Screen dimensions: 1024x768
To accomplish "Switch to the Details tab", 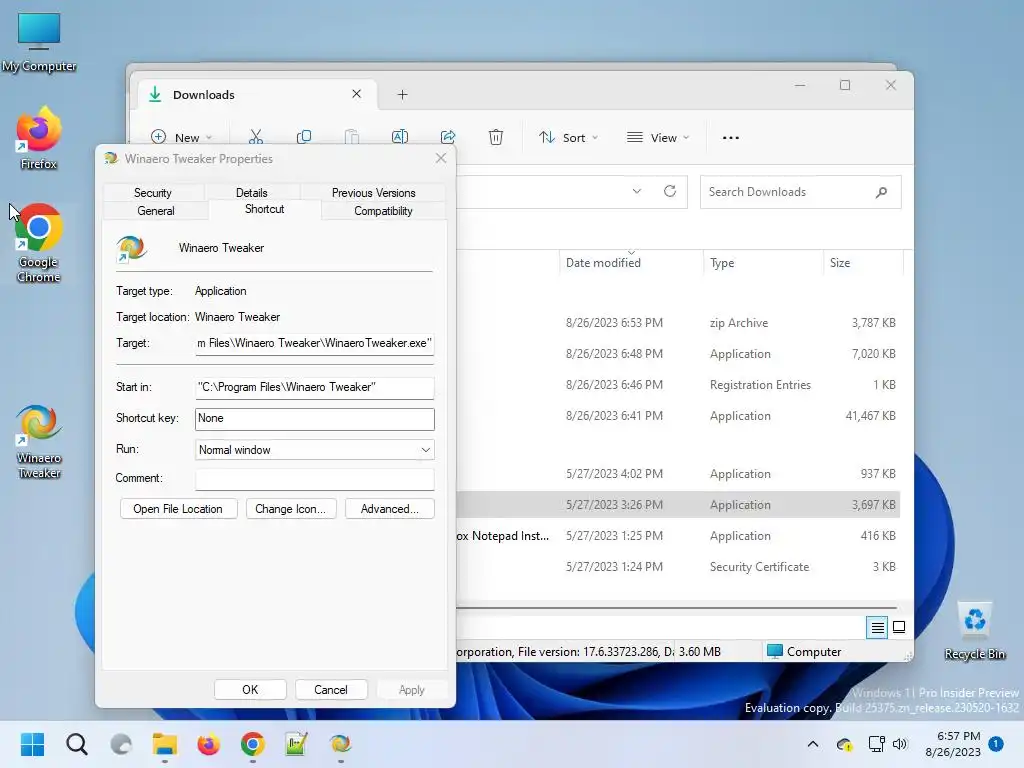I will pos(251,193).
